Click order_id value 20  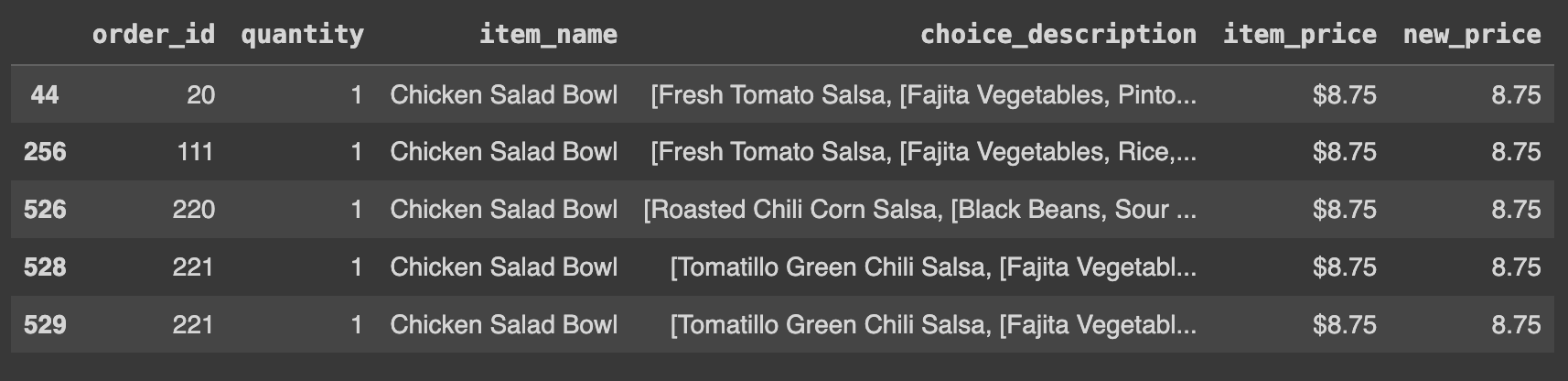[x=200, y=94]
